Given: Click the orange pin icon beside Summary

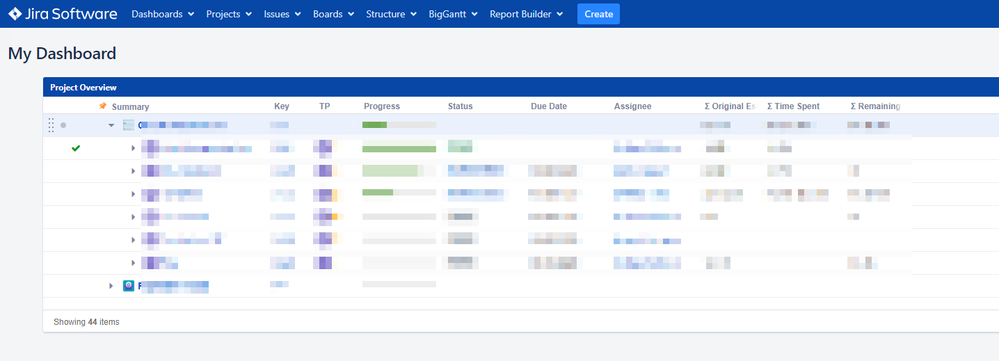Looking at the screenshot, I should pos(103,106).
